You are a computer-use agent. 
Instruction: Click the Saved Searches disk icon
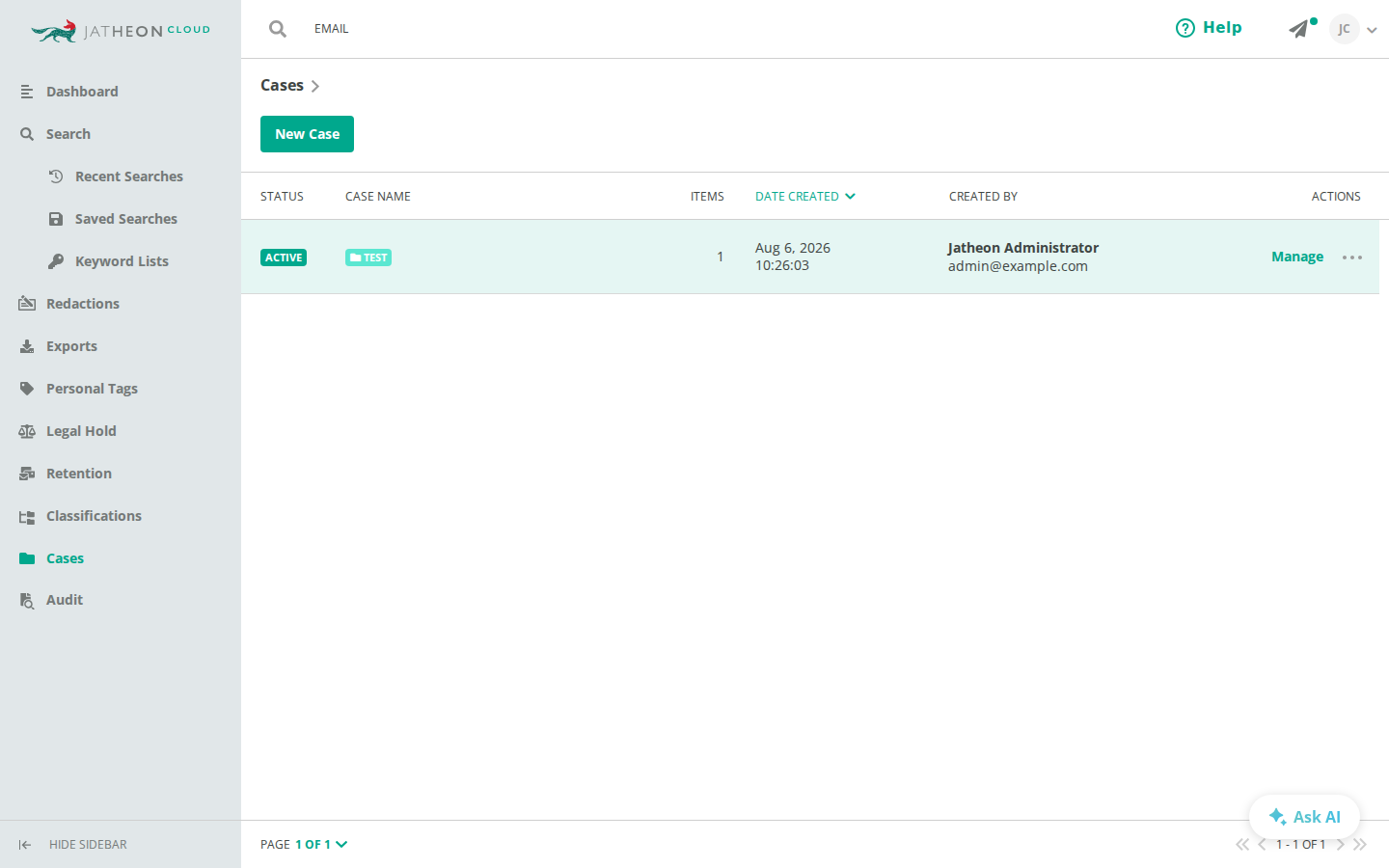tap(56, 219)
